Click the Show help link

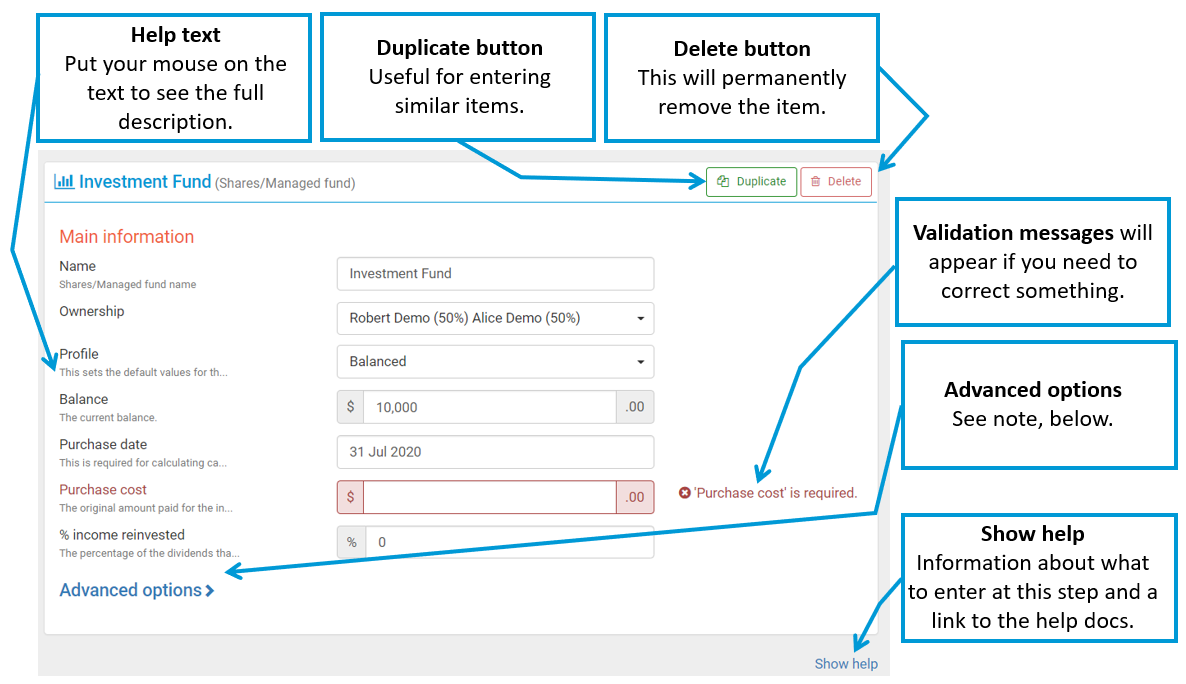[845, 664]
